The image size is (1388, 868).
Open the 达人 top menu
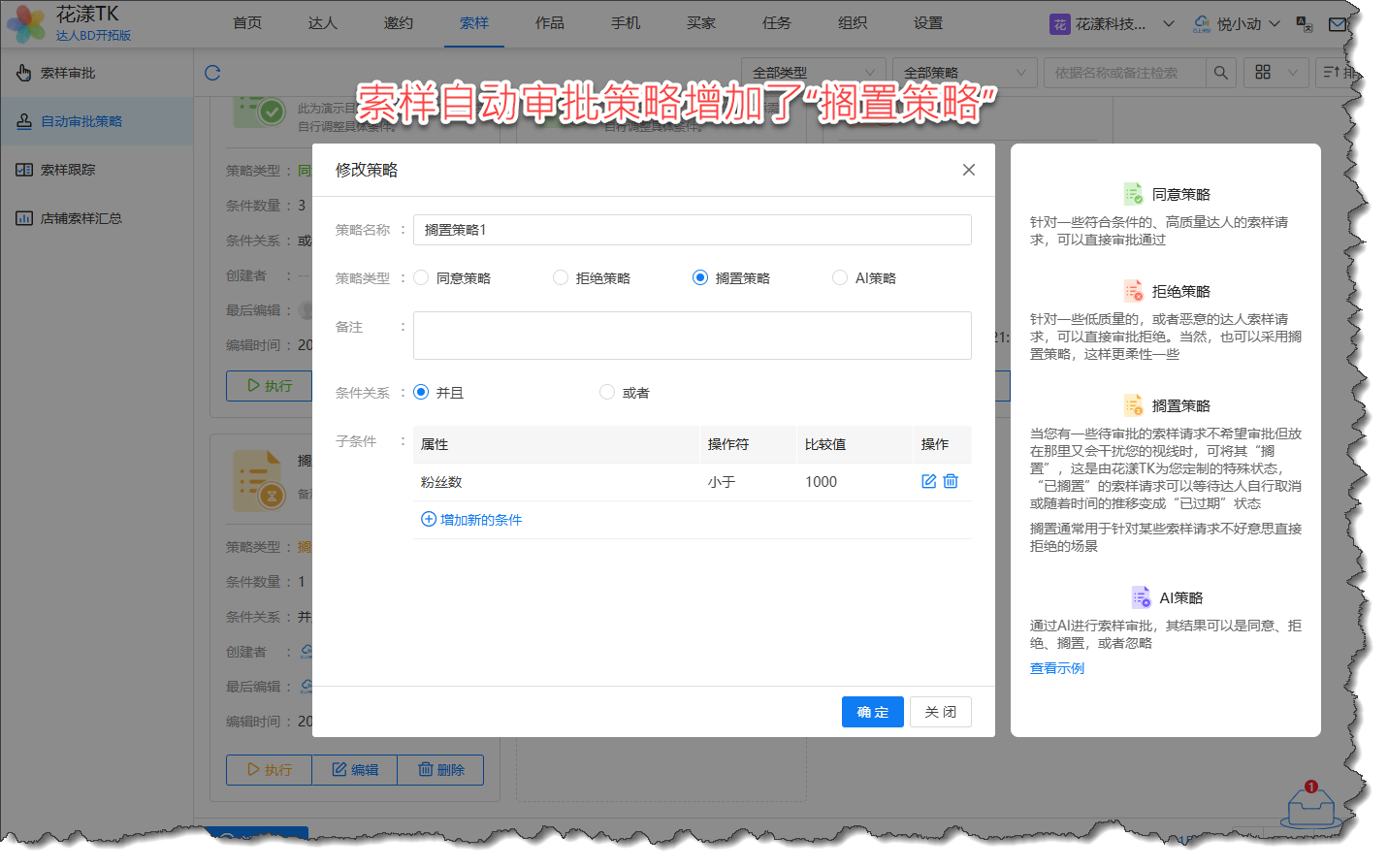pyautogui.click(x=323, y=23)
